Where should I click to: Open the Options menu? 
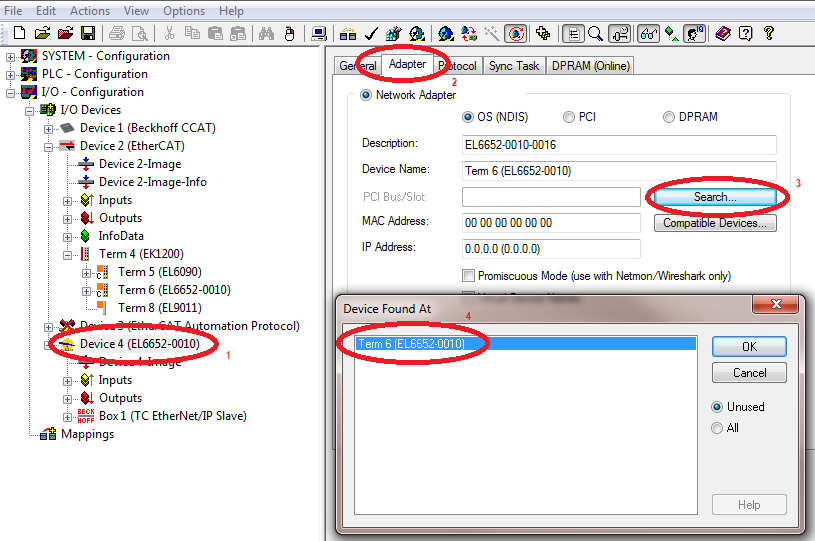pos(184,10)
